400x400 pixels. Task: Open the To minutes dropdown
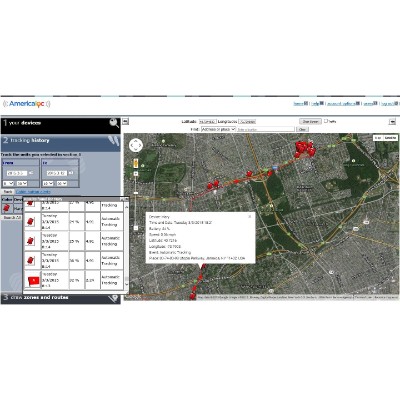tap(62, 184)
